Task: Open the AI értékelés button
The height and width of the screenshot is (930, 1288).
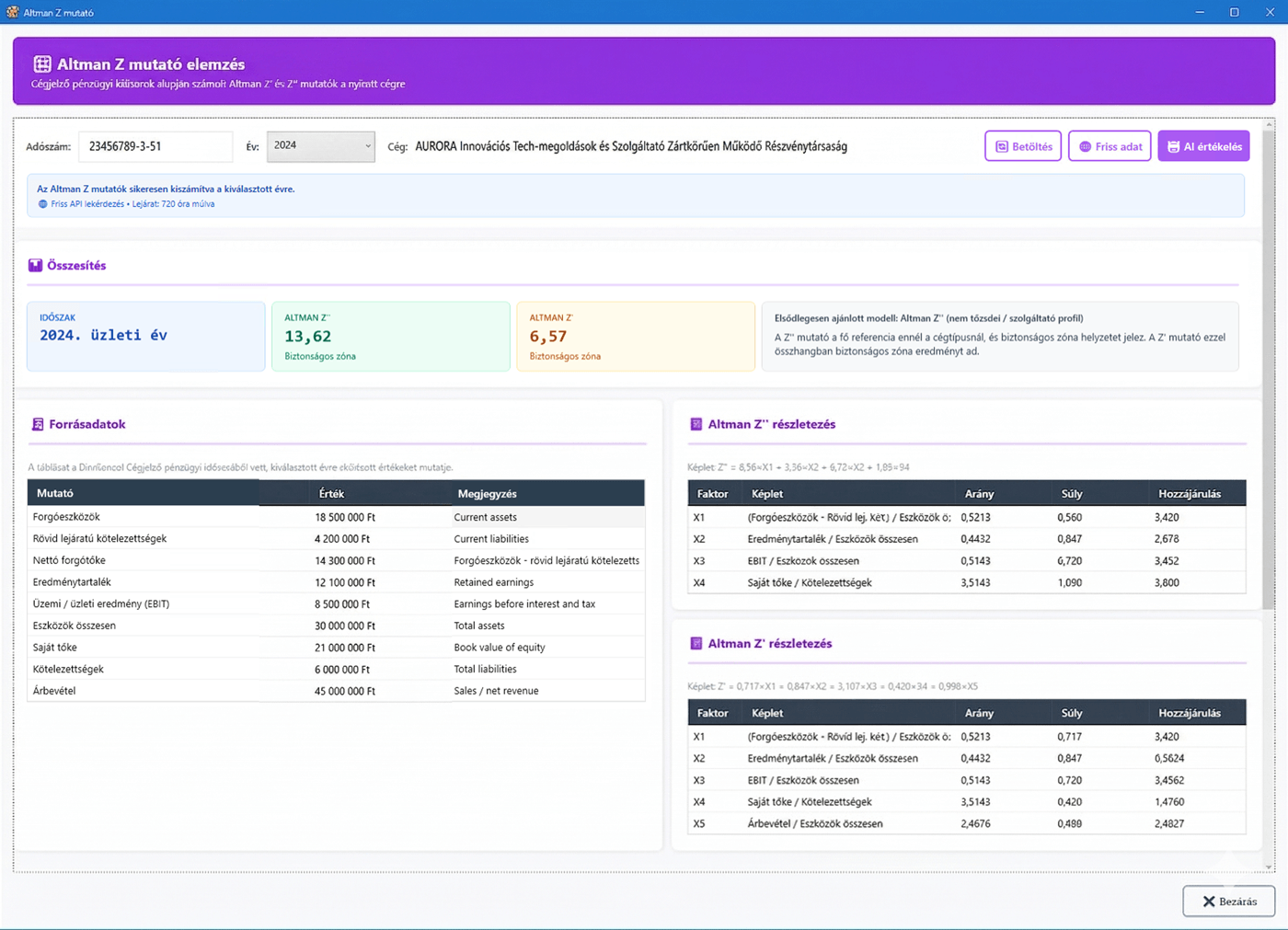Action: (1203, 146)
